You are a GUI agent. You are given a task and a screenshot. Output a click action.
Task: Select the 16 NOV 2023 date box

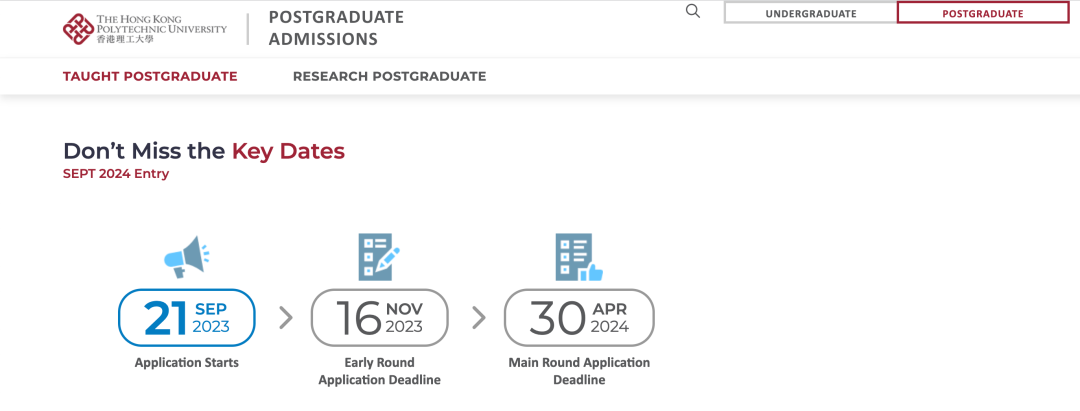click(380, 317)
